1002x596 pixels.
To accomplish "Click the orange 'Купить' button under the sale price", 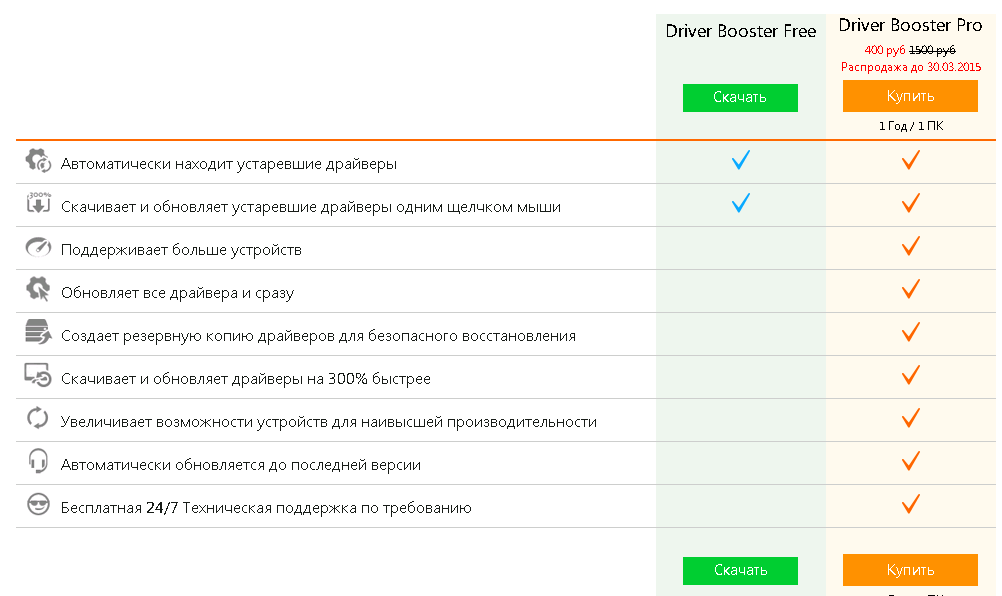I will coord(910,96).
